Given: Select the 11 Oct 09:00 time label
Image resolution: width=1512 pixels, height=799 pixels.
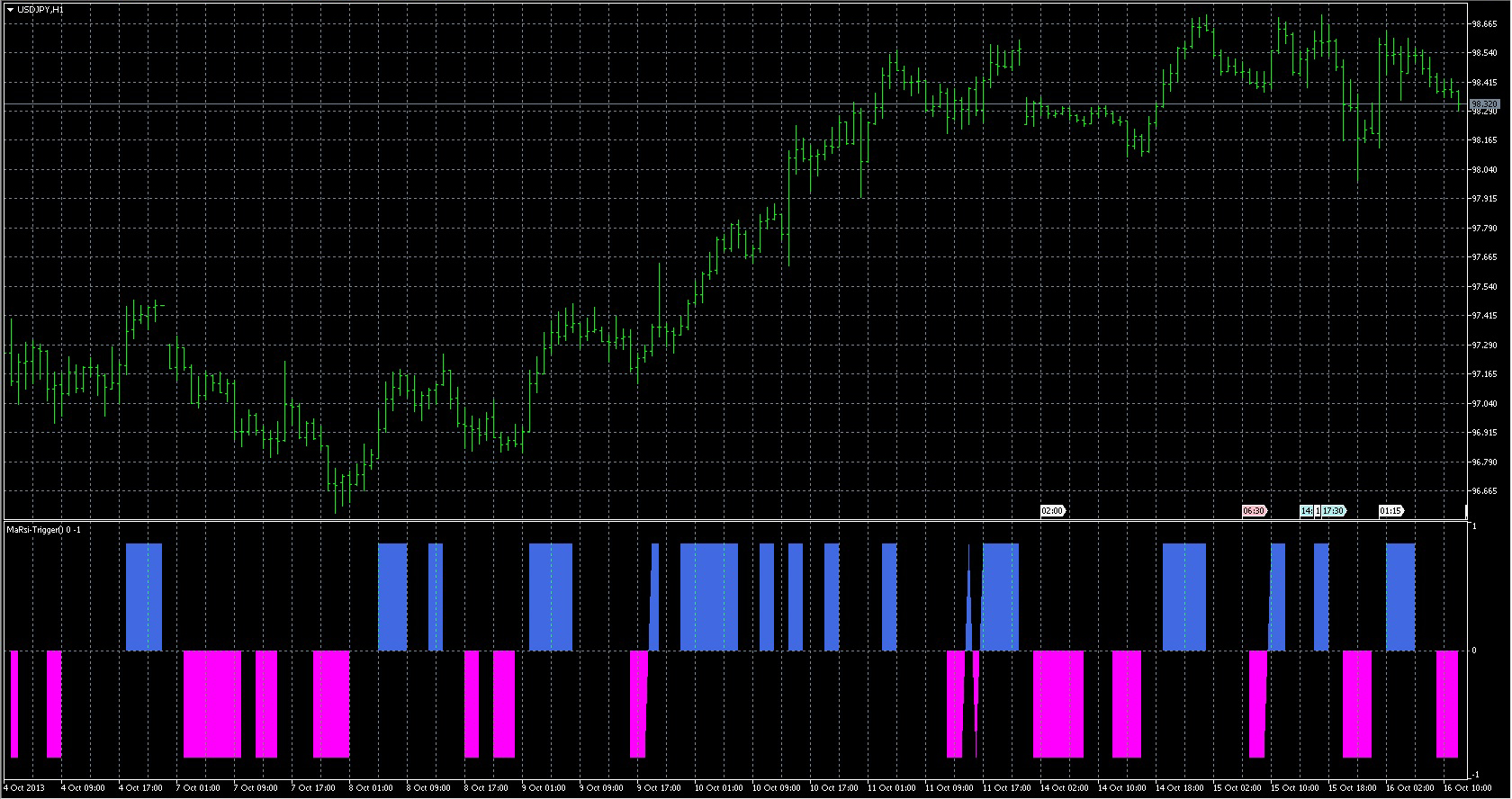Looking at the screenshot, I should pos(948,788).
